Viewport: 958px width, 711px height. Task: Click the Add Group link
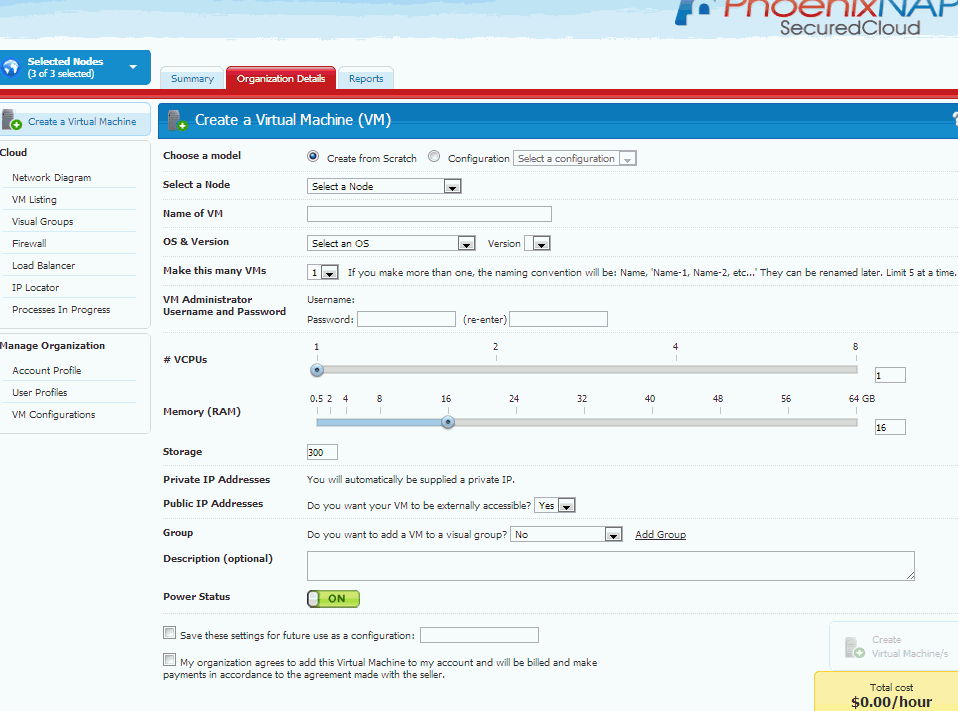click(x=660, y=535)
